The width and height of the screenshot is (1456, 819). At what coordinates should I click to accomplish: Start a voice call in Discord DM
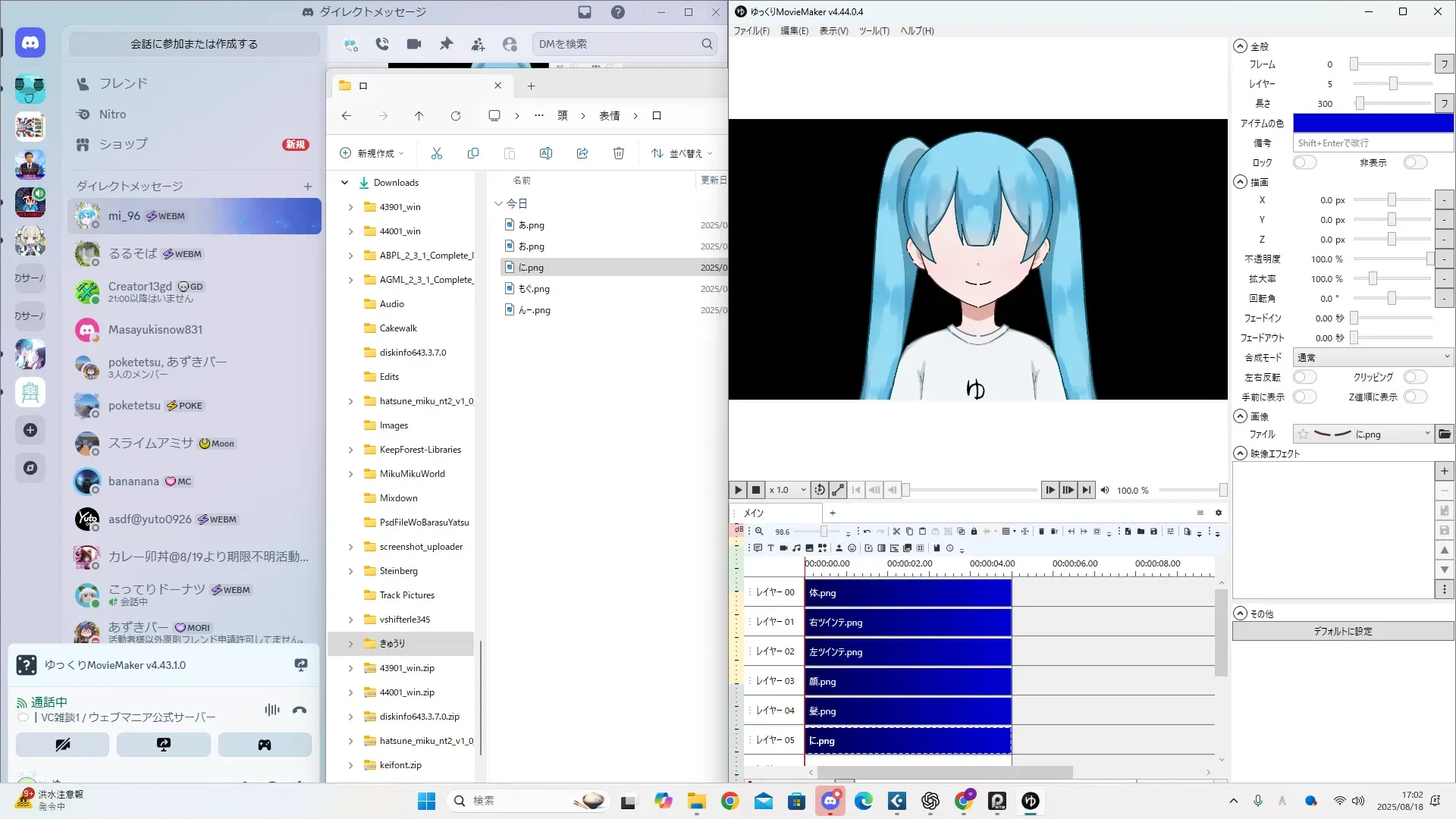pos(382,44)
